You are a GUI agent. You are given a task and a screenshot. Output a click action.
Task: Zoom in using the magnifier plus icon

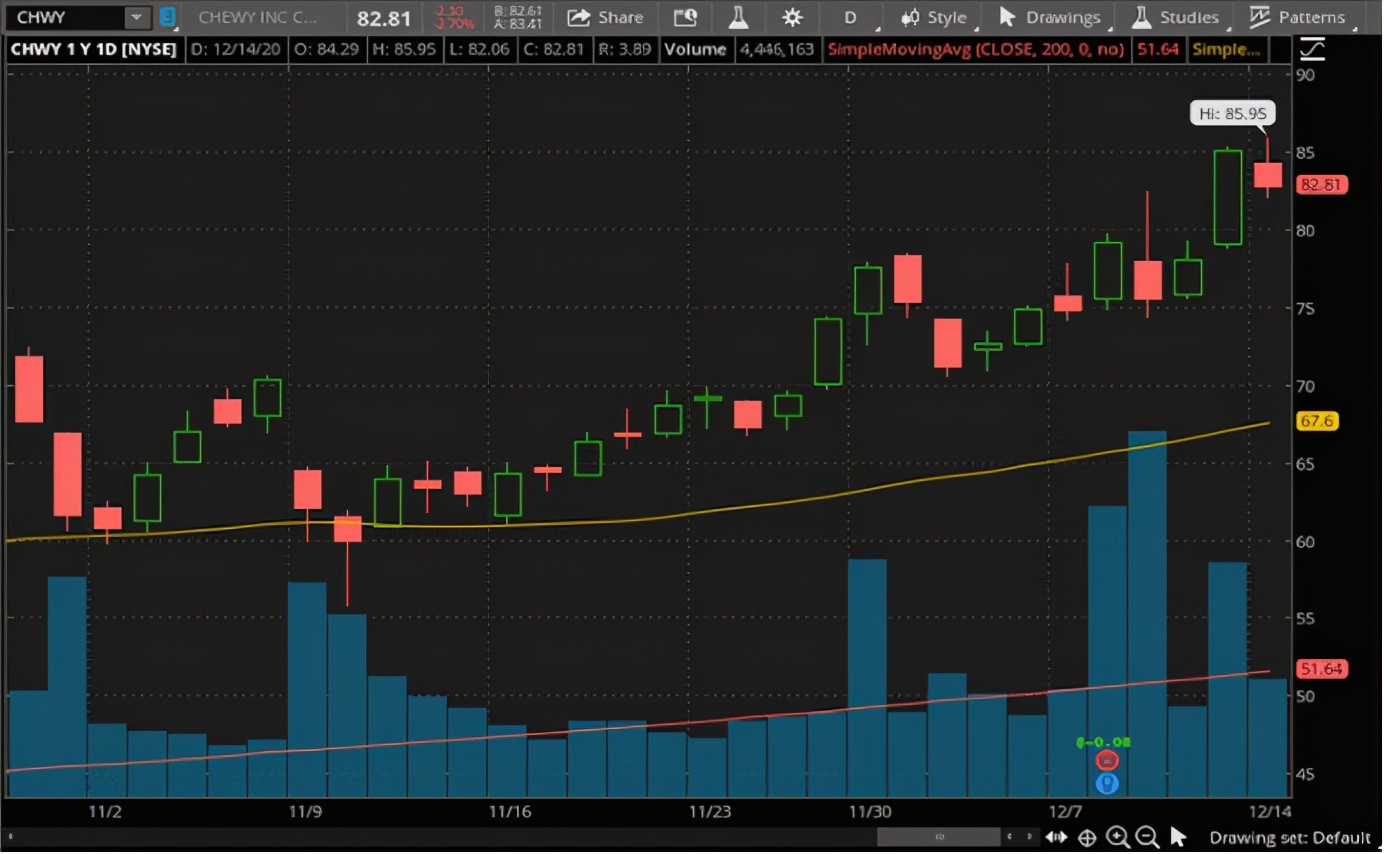click(1117, 838)
